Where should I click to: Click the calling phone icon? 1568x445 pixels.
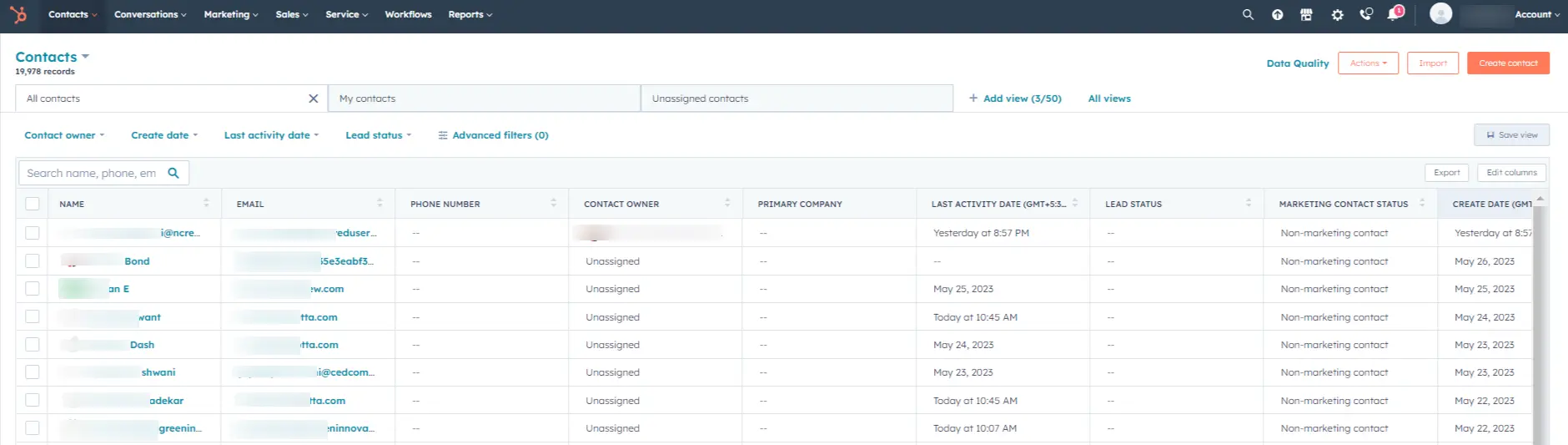(1366, 14)
